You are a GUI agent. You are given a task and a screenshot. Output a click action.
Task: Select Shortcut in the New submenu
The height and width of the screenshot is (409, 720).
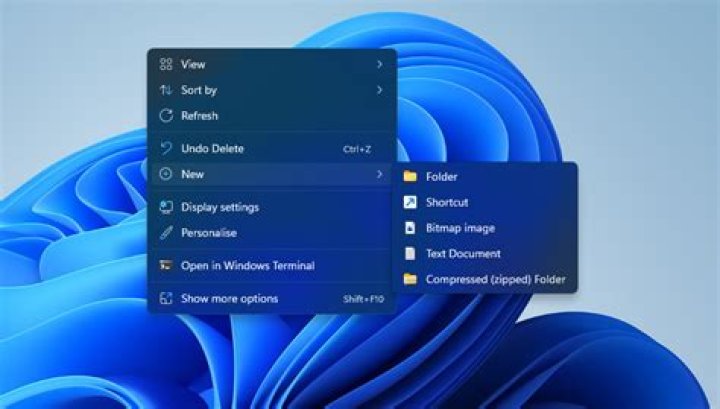[486, 202]
